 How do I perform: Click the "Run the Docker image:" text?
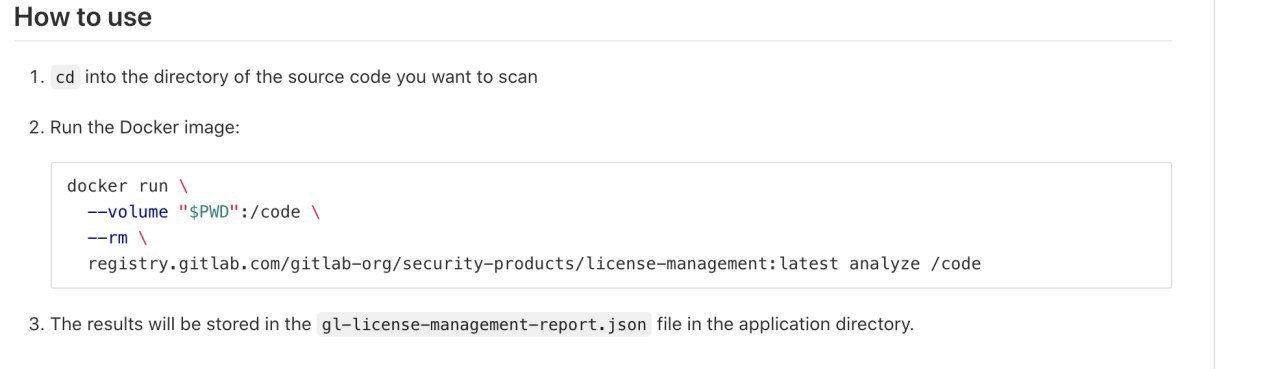click(x=145, y=128)
